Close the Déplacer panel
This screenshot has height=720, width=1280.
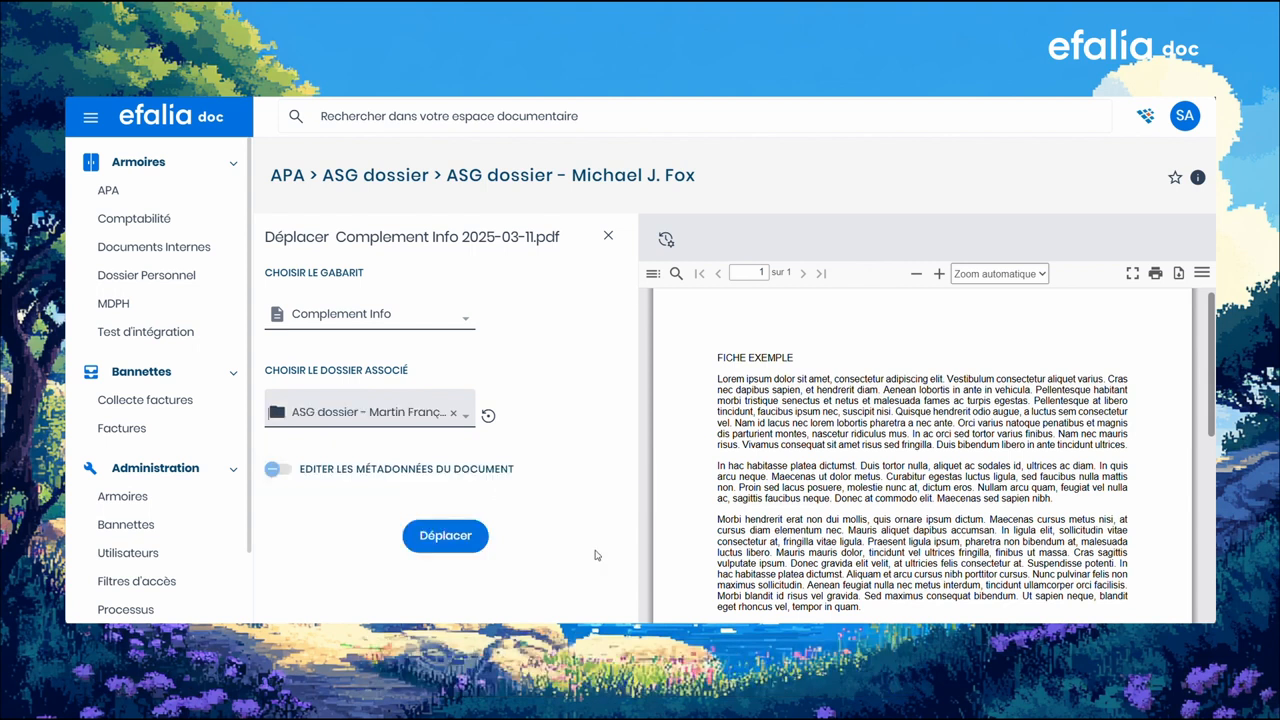click(608, 236)
